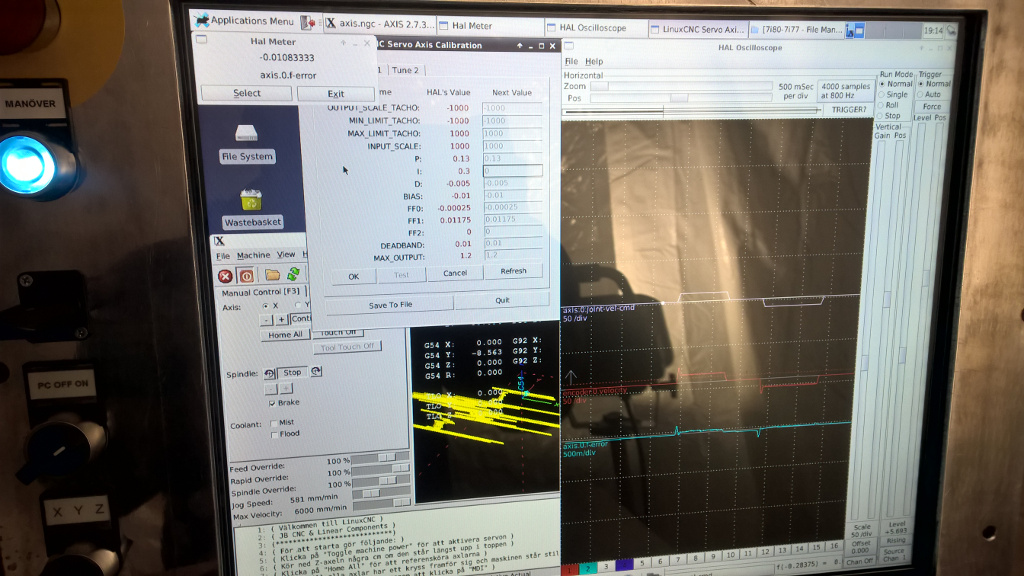
Task: Adjust the oscilloscope Horizontal Zoom slider
Action: [682, 86]
